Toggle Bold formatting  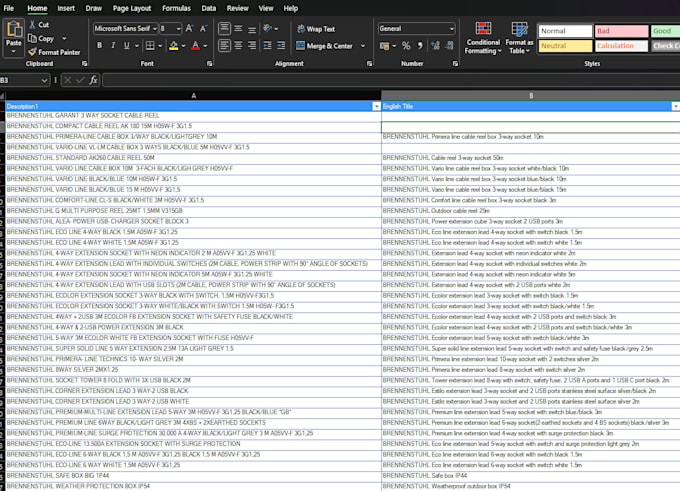click(99, 46)
